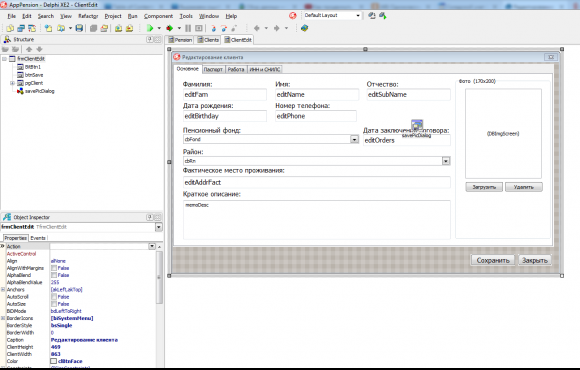Select the savePicDialog component icon on form

pos(417,125)
